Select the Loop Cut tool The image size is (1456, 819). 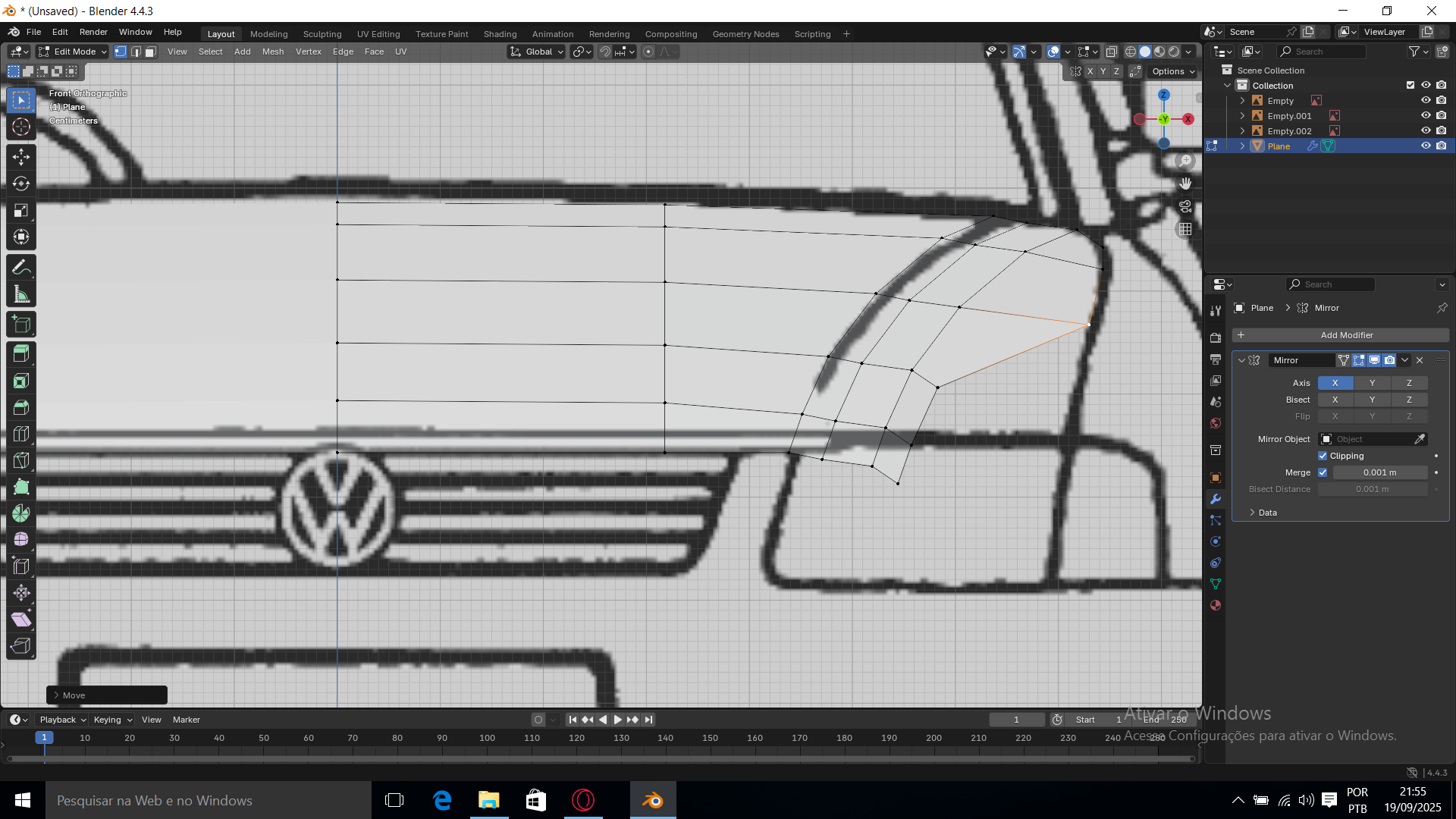[21, 434]
